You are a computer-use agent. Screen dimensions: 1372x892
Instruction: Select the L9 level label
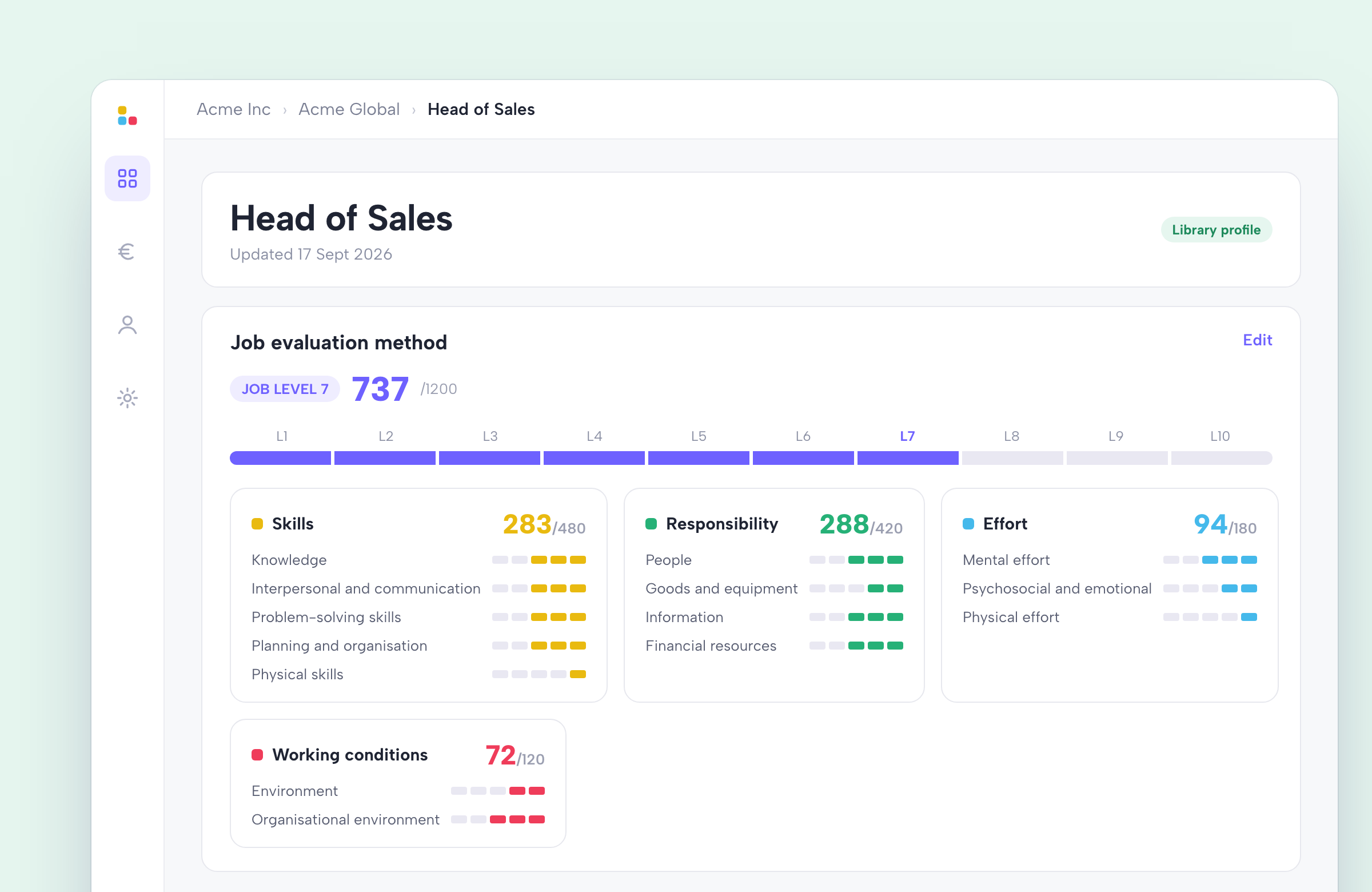1116,436
